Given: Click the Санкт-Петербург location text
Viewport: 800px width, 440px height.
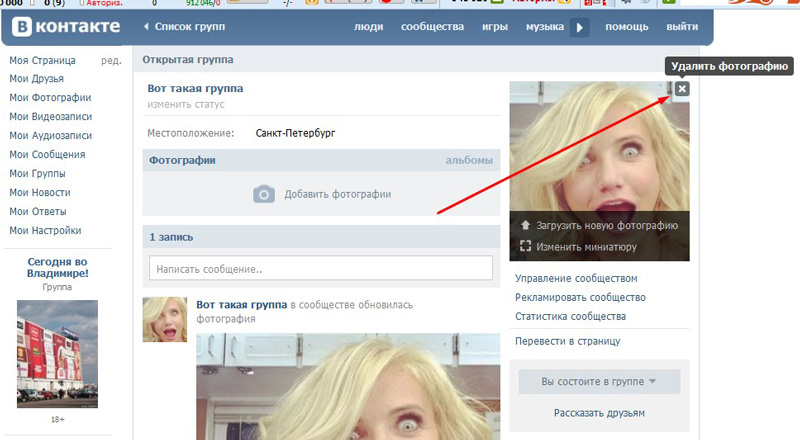Looking at the screenshot, I should pos(295,133).
